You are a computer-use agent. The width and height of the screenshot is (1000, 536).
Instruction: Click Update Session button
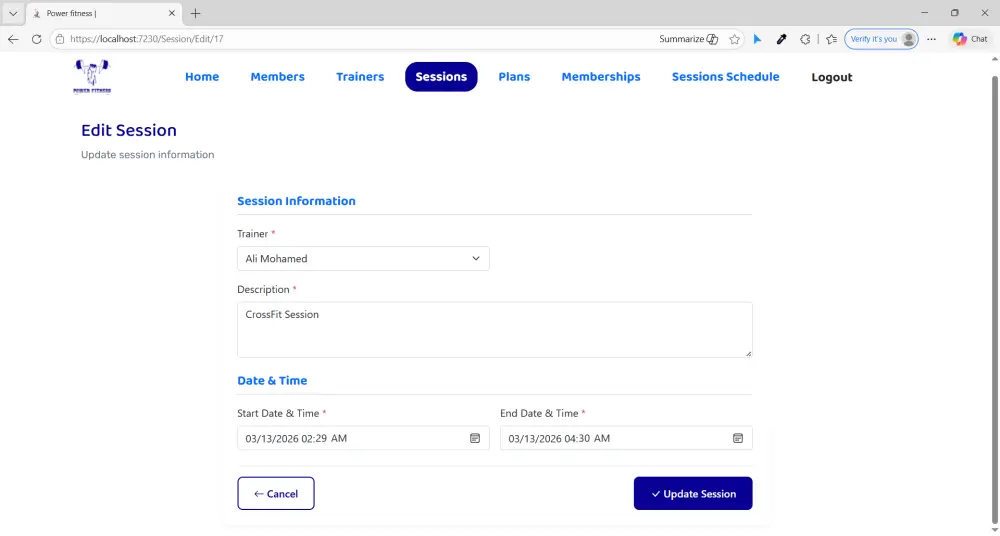[693, 493]
